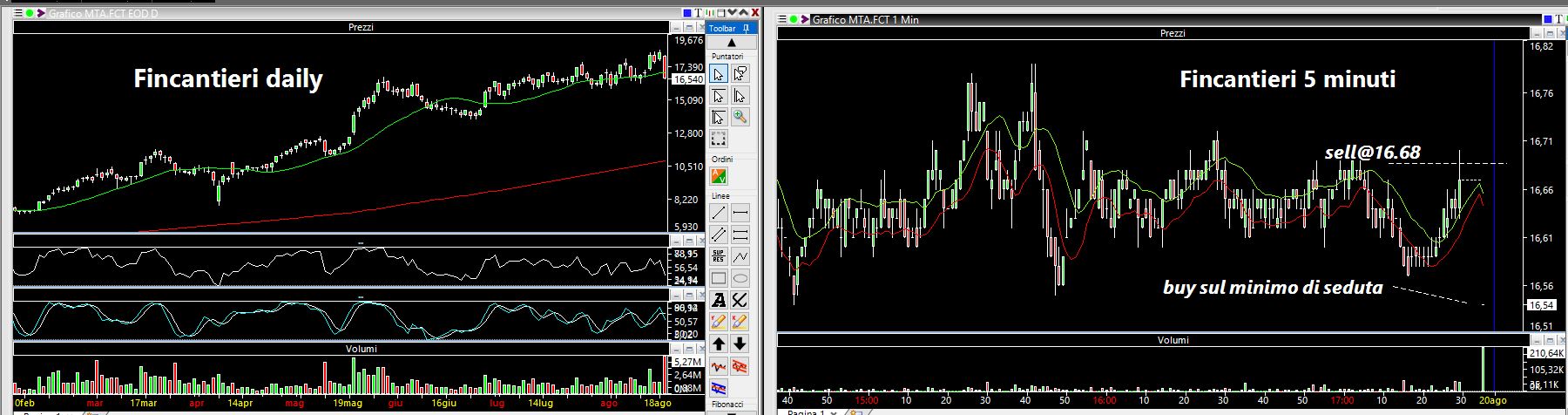Pick the rectangle shape drawing tool

[719, 279]
